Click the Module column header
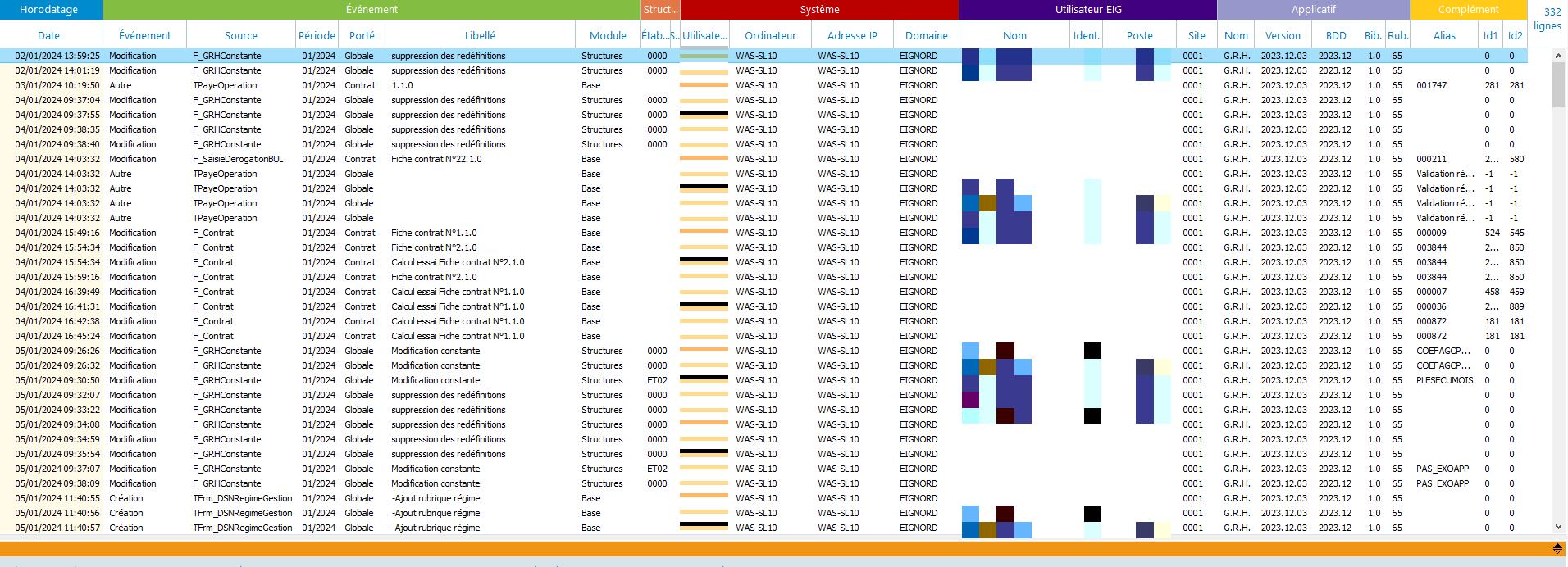This screenshot has width=1568, height=567. pyautogui.click(x=608, y=35)
